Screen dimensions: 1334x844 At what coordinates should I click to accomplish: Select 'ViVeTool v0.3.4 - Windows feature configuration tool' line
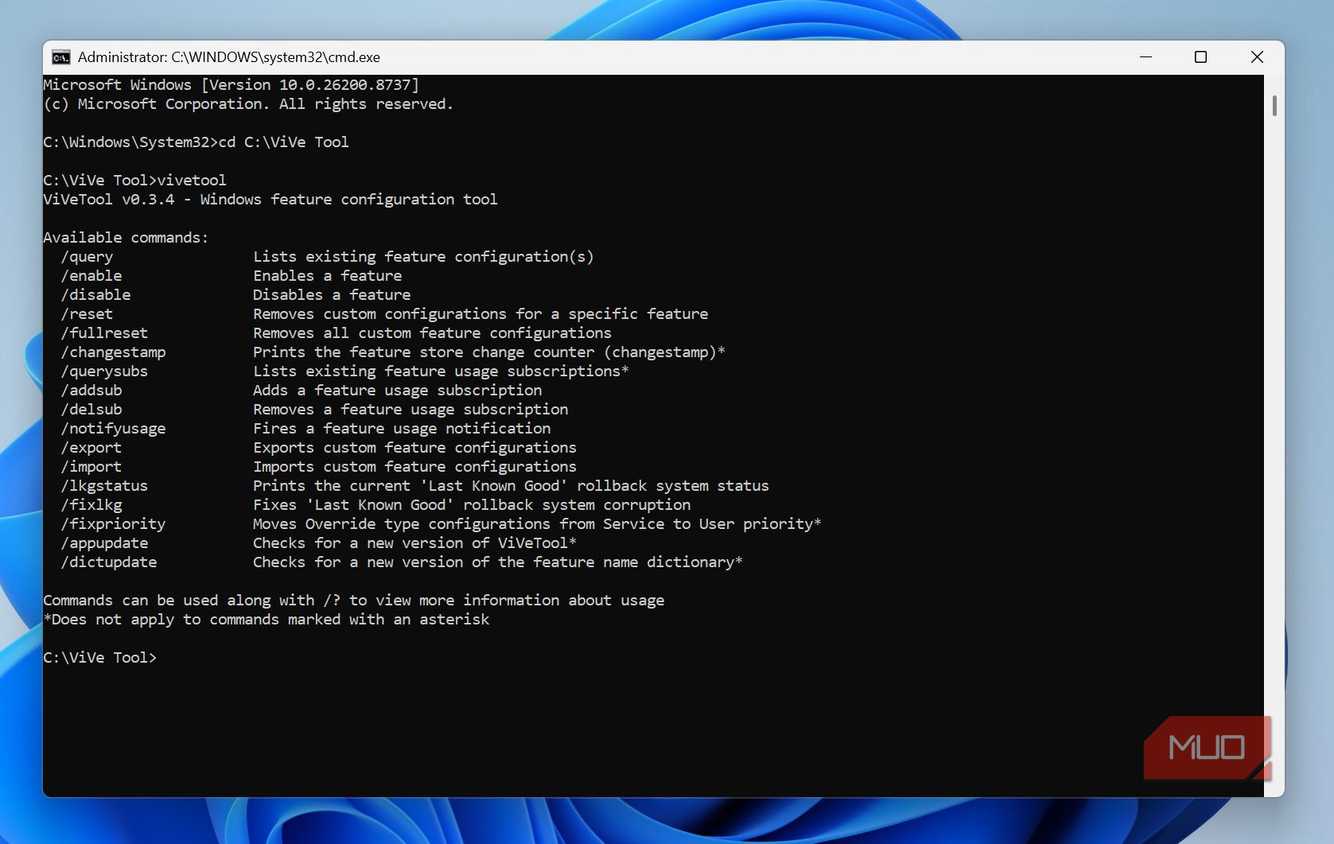click(270, 199)
